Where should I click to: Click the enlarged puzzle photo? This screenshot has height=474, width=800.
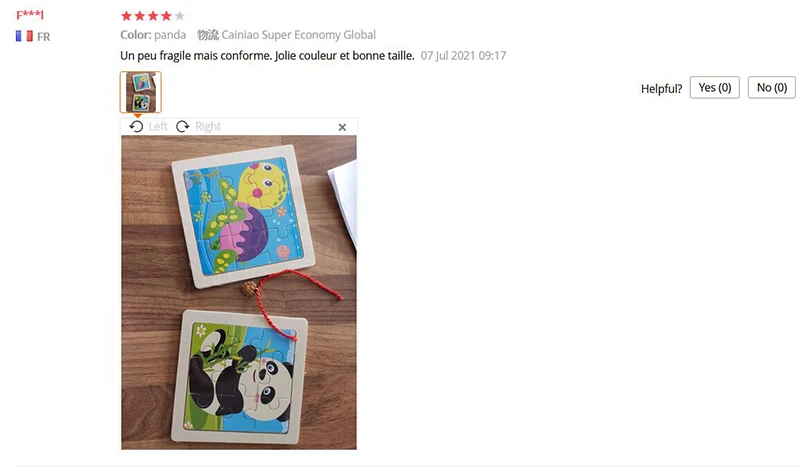point(239,292)
